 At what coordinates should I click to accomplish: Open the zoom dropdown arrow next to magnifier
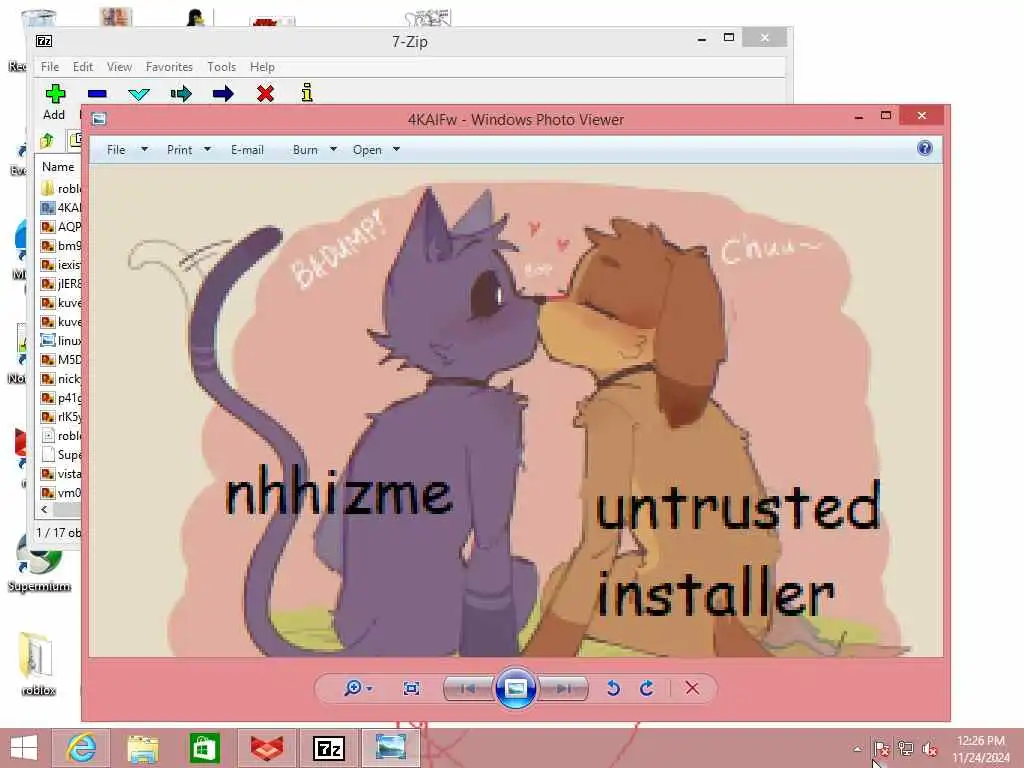(370, 688)
